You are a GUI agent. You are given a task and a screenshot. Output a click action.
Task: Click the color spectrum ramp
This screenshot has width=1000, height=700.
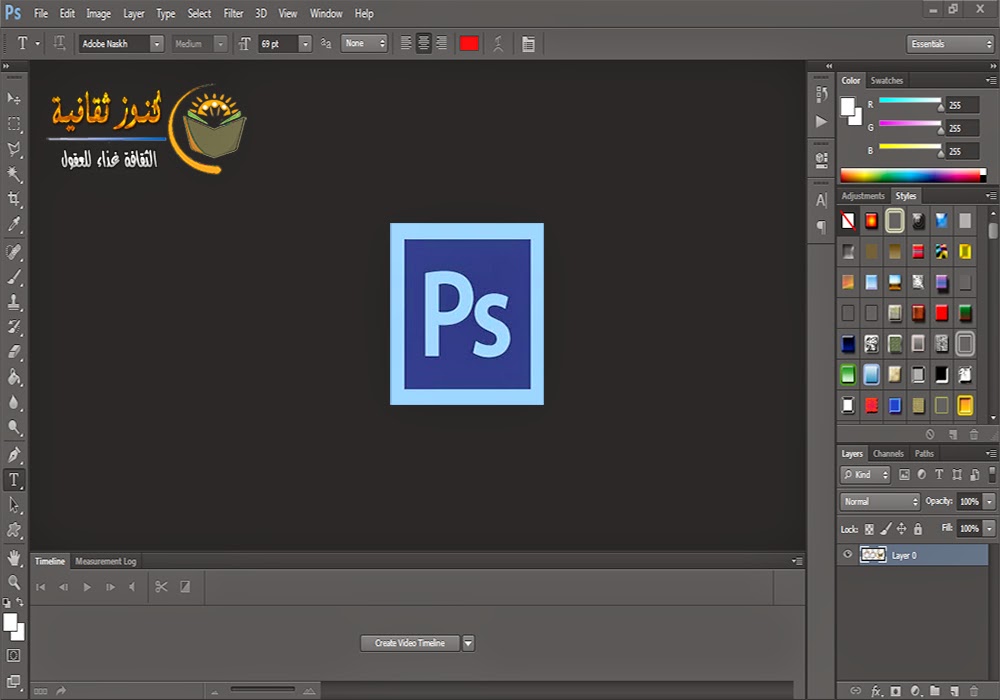(x=913, y=175)
